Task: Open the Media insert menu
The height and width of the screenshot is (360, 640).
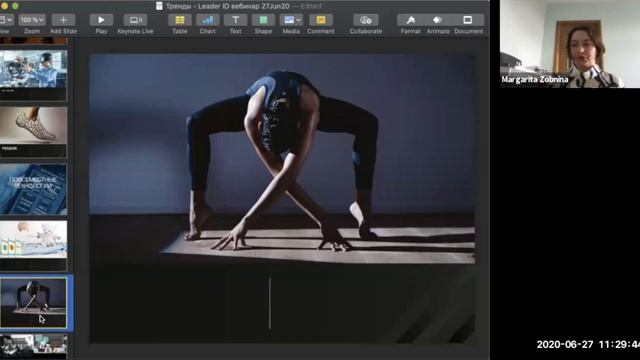Action: pos(291,20)
